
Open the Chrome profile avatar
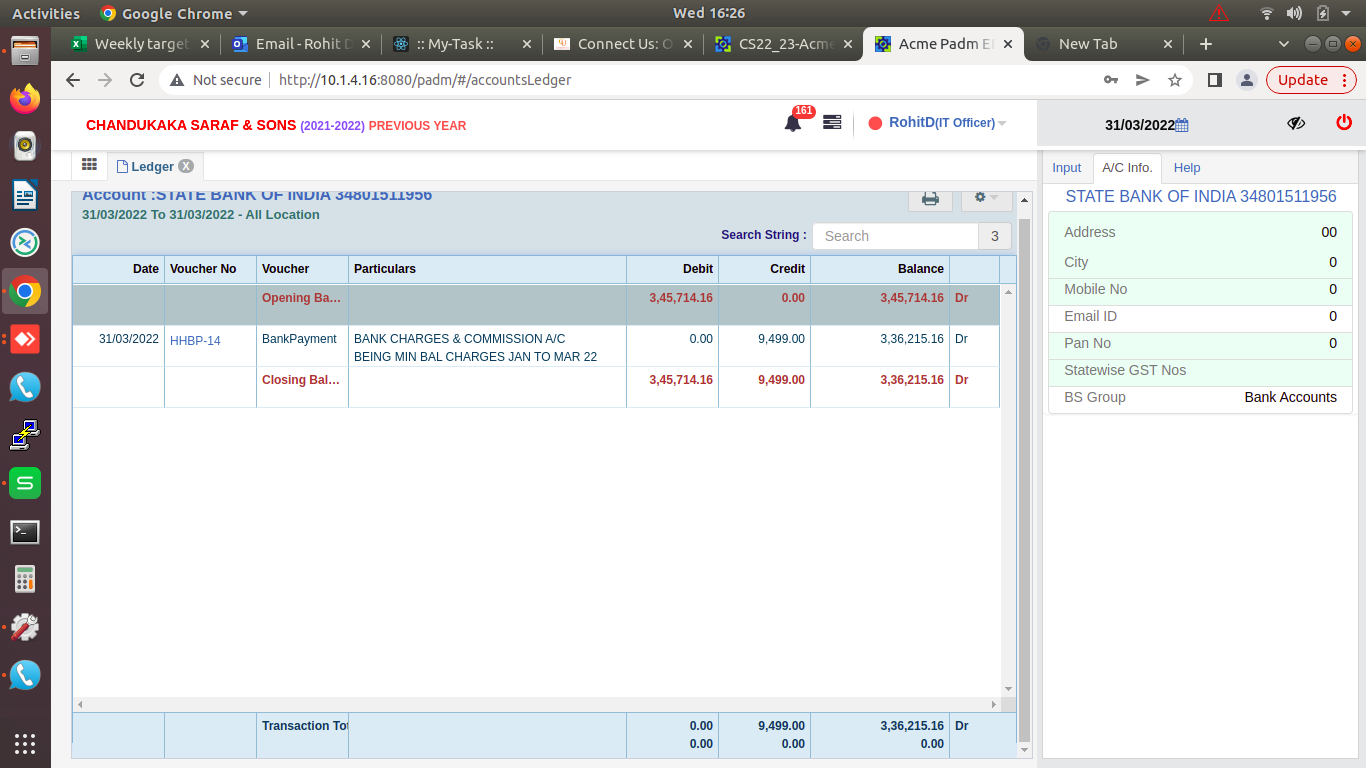(1246, 80)
